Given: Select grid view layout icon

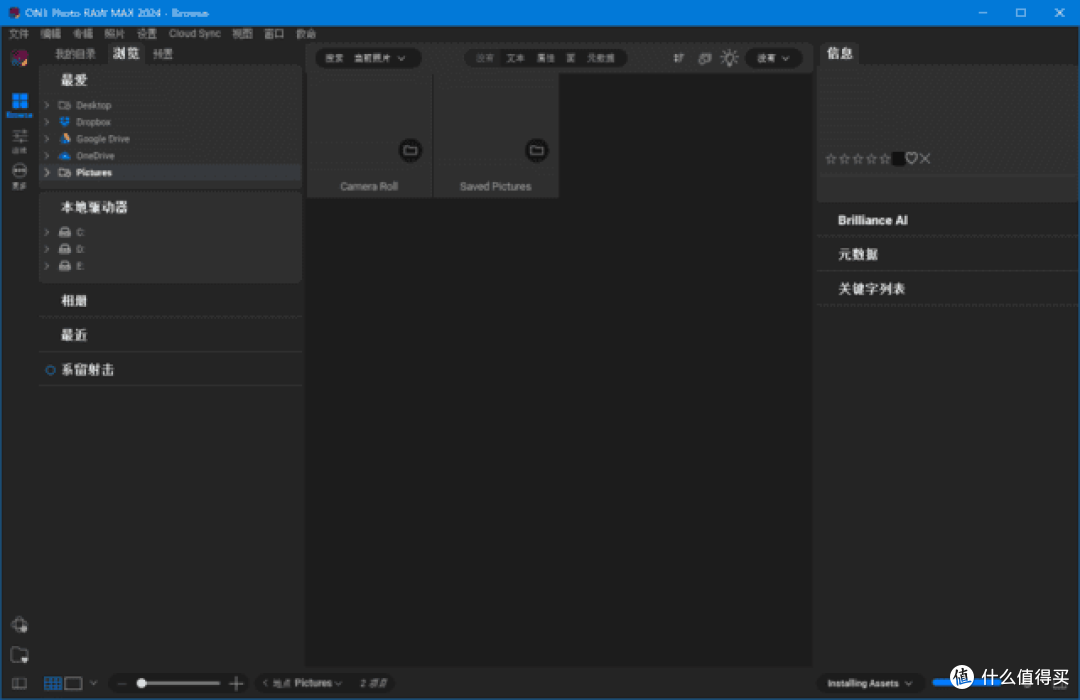Looking at the screenshot, I should click(x=52, y=683).
